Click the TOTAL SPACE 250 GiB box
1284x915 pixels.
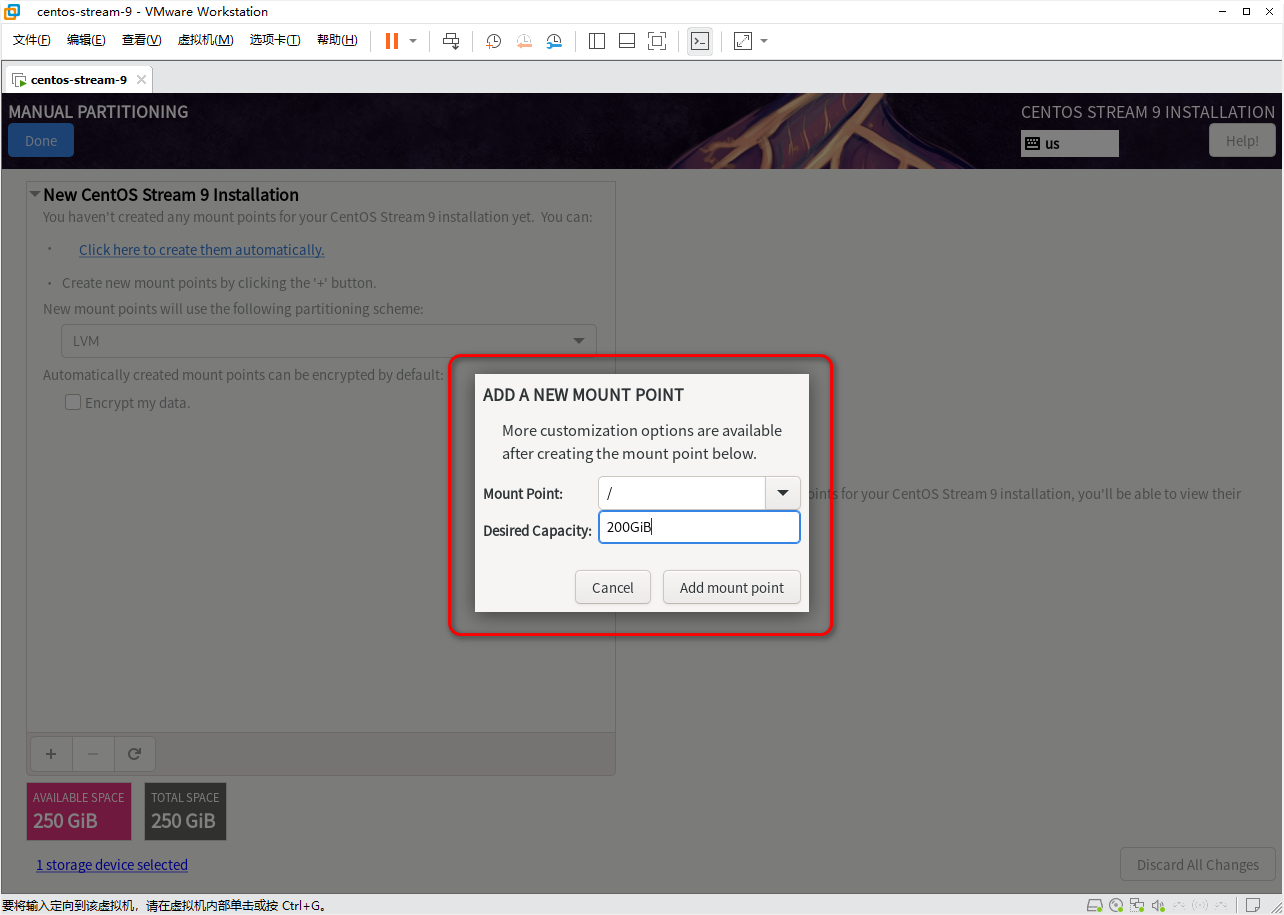[x=185, y=811]
